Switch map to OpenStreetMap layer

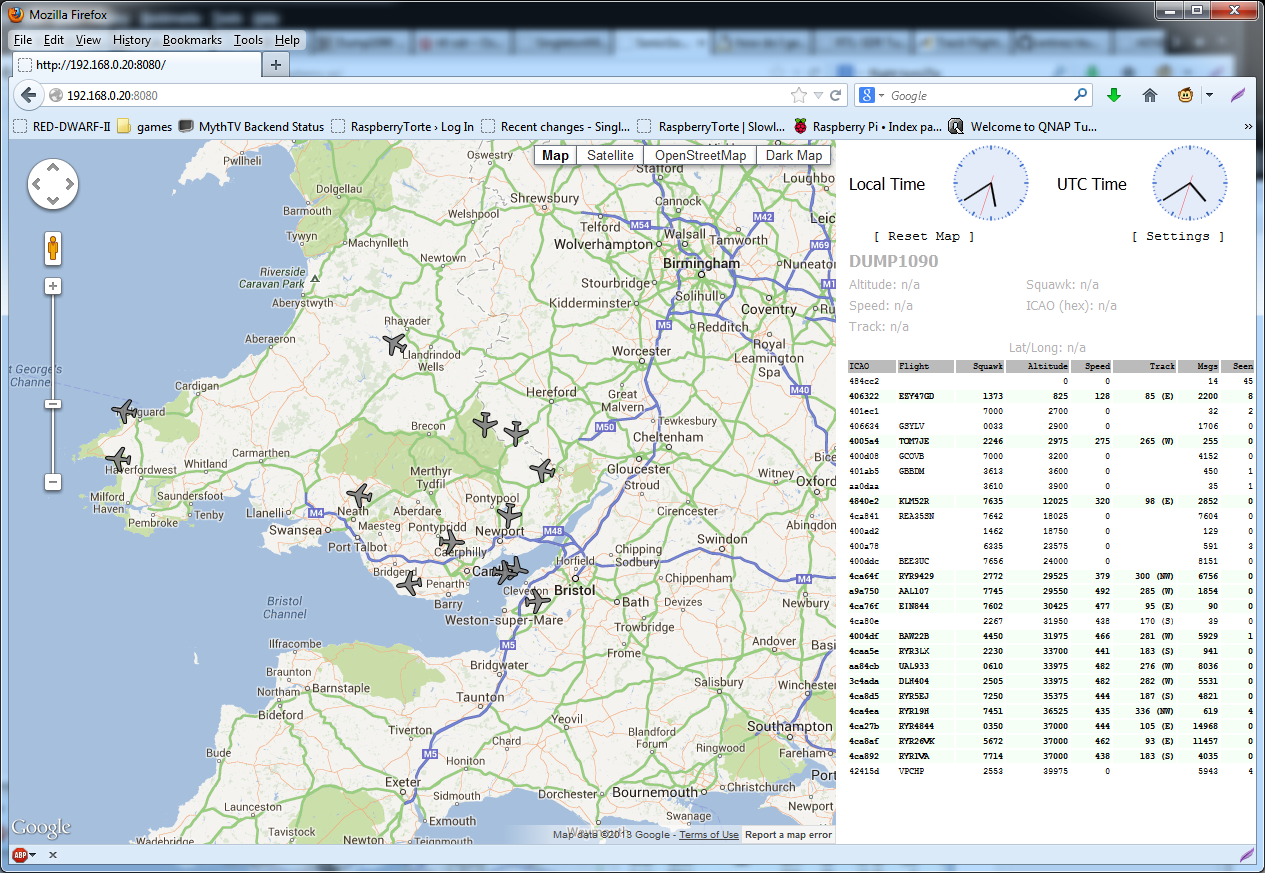click(x=700, y=155)
